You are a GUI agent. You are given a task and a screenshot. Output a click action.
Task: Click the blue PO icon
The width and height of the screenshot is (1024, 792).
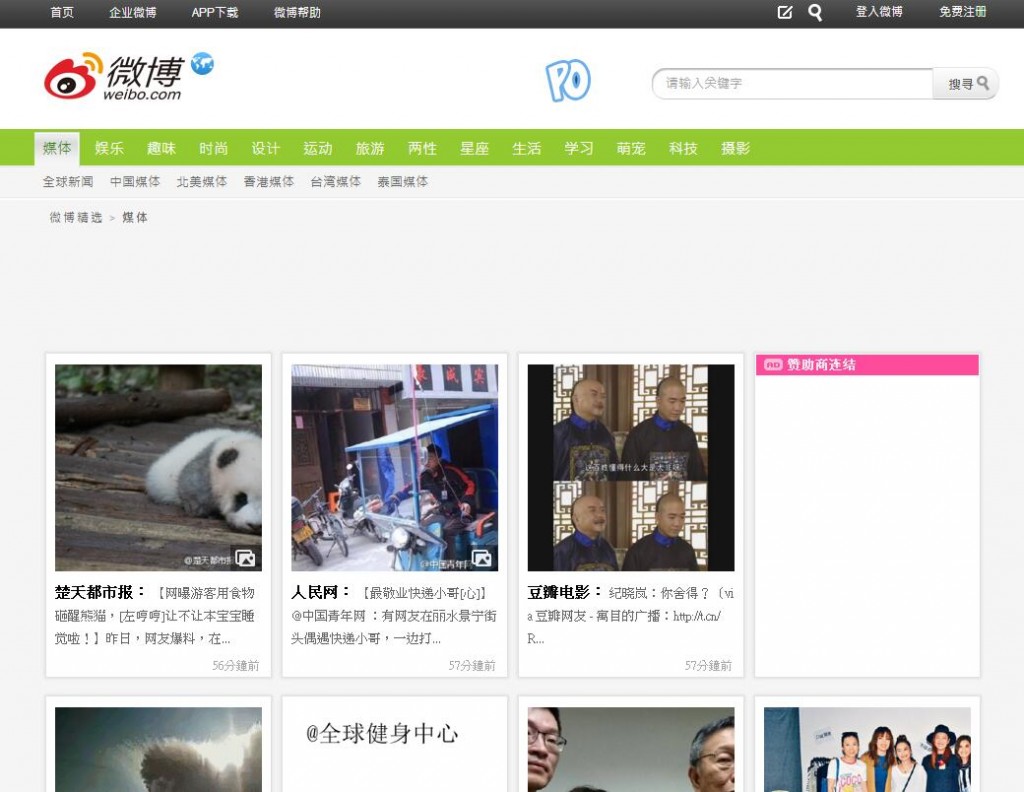(568, 81)
